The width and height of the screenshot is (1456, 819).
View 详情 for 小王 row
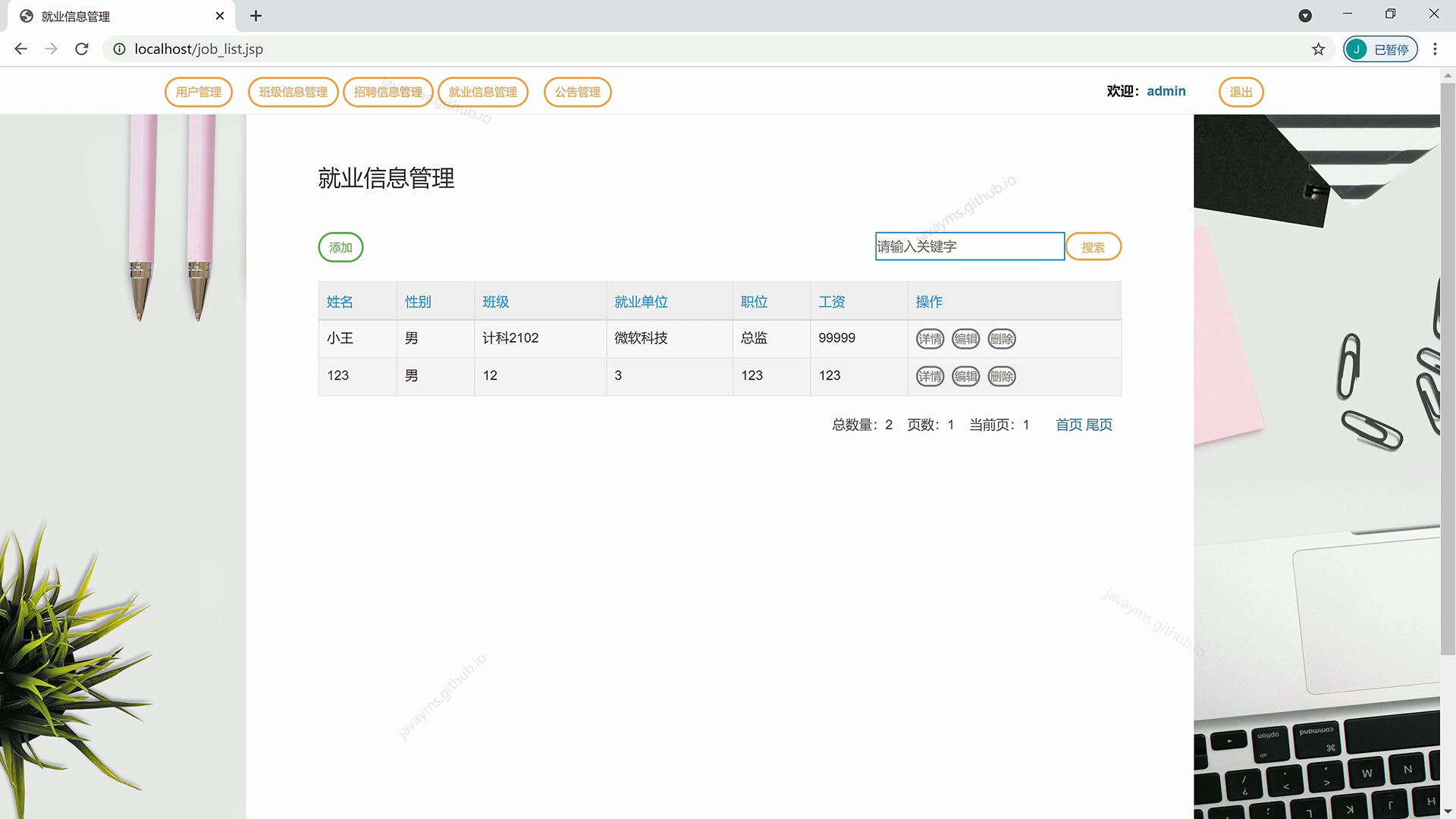[x=930, y=339]
